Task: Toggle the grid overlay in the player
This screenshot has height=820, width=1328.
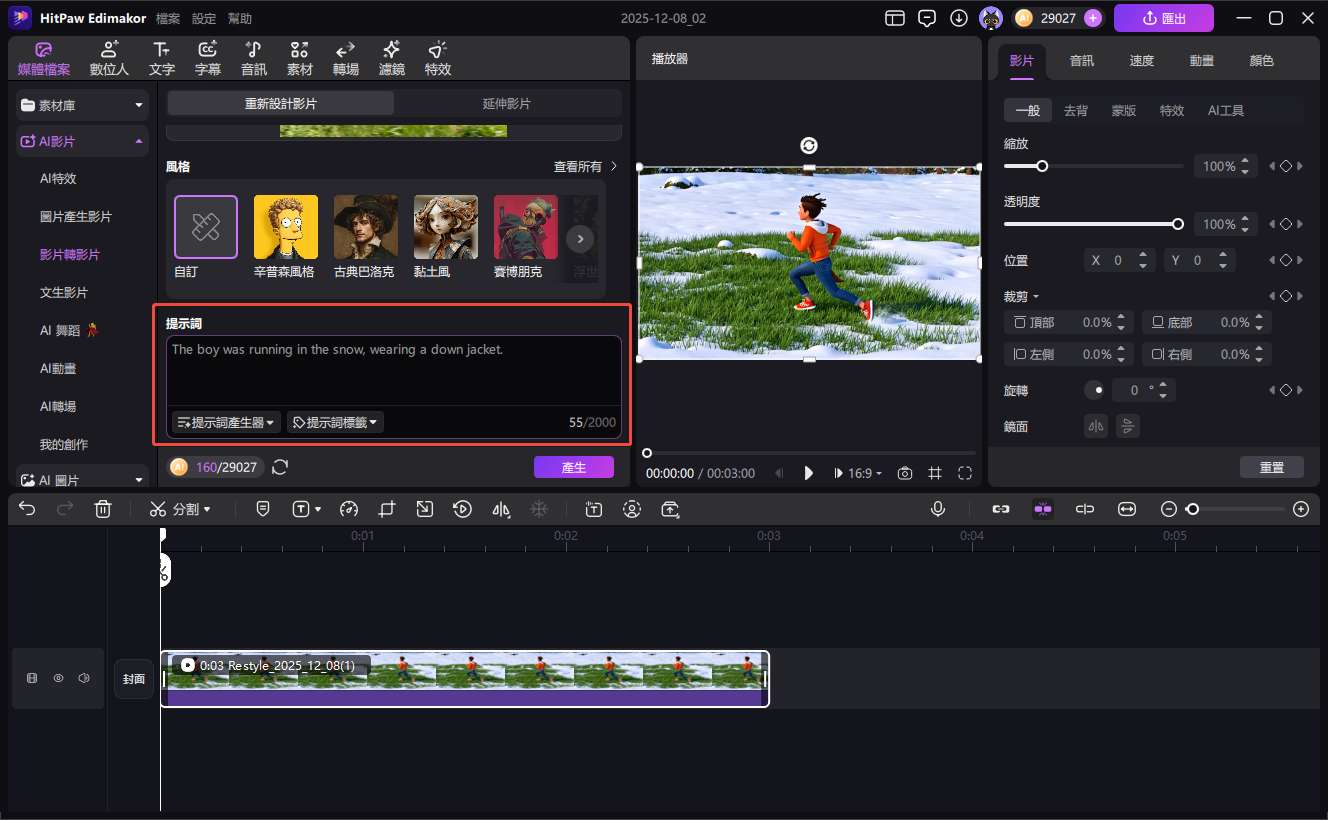Action: 935,473
